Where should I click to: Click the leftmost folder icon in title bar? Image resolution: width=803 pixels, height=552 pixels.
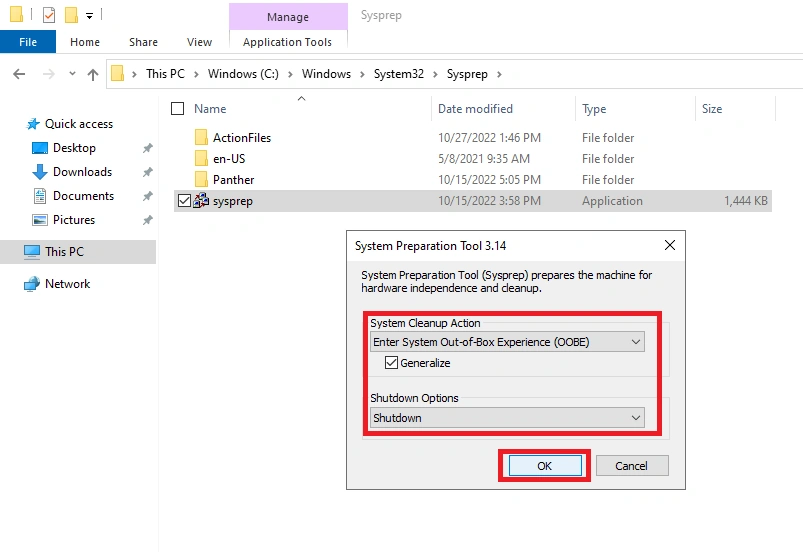click(16, 14)
